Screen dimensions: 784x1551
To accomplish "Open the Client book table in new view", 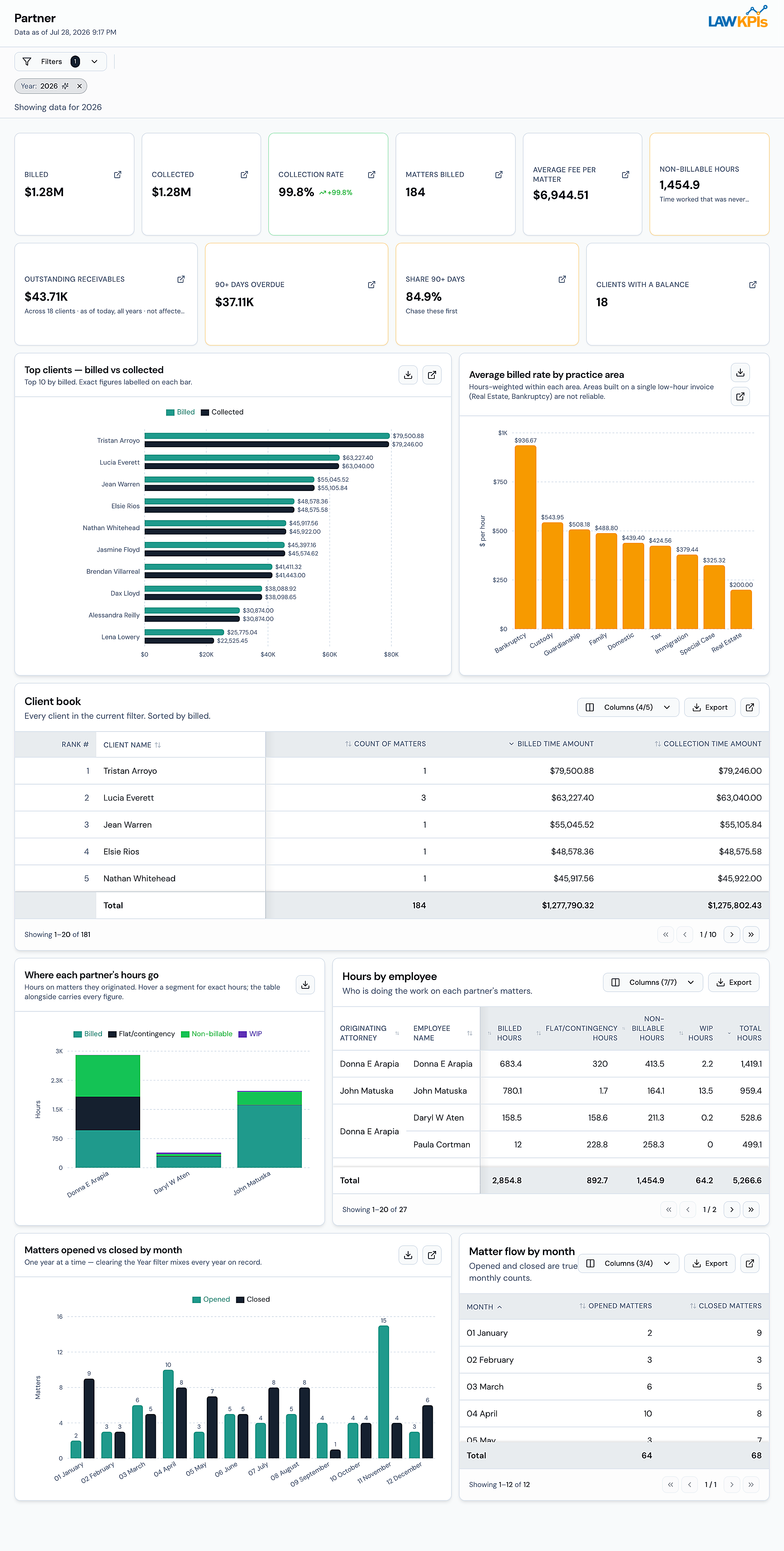I will [x=750, y=707].
